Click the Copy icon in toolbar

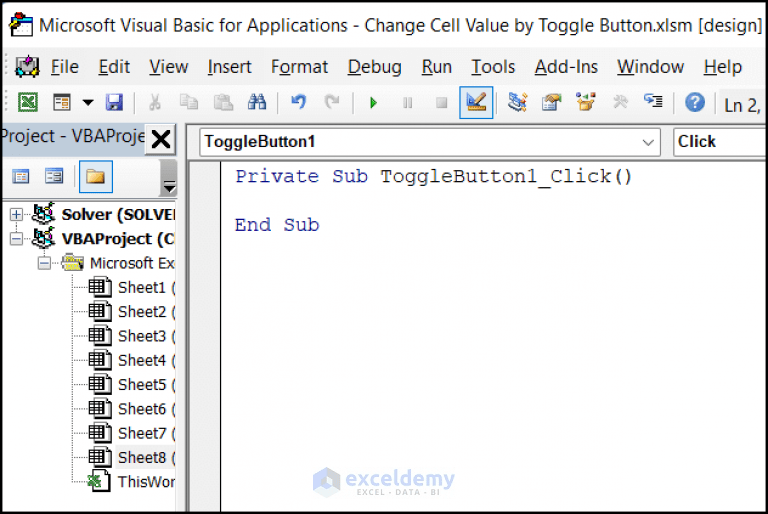[189, 102]
